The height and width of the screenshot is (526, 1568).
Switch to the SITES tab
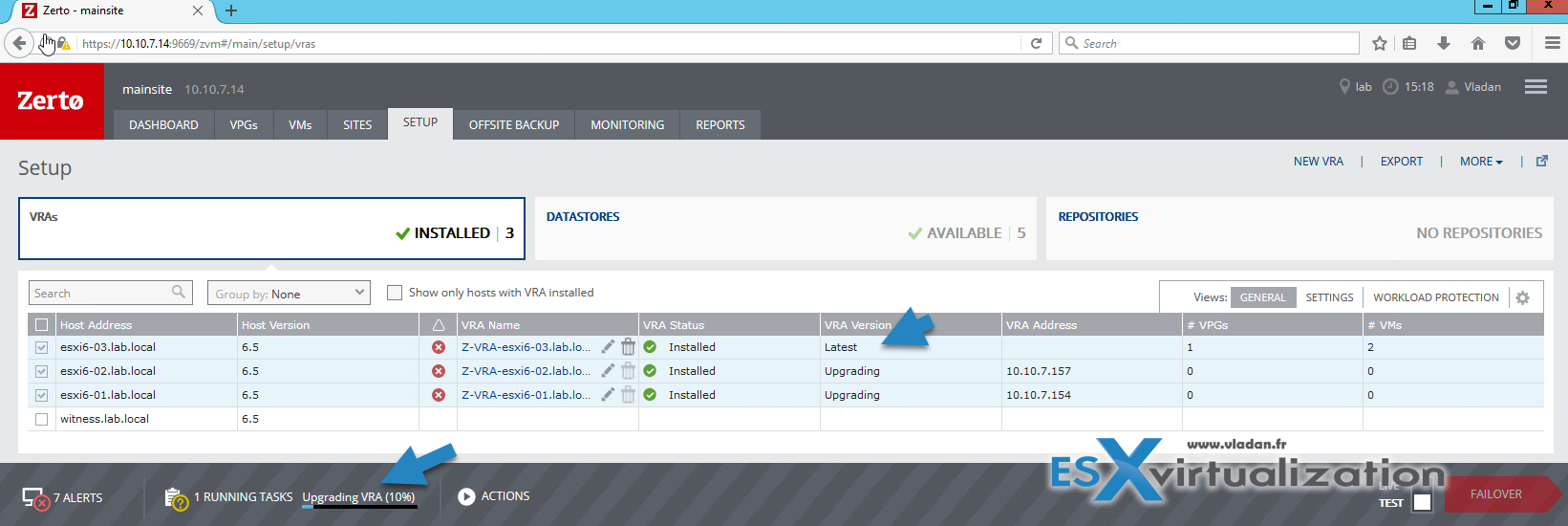coord(357,125)
